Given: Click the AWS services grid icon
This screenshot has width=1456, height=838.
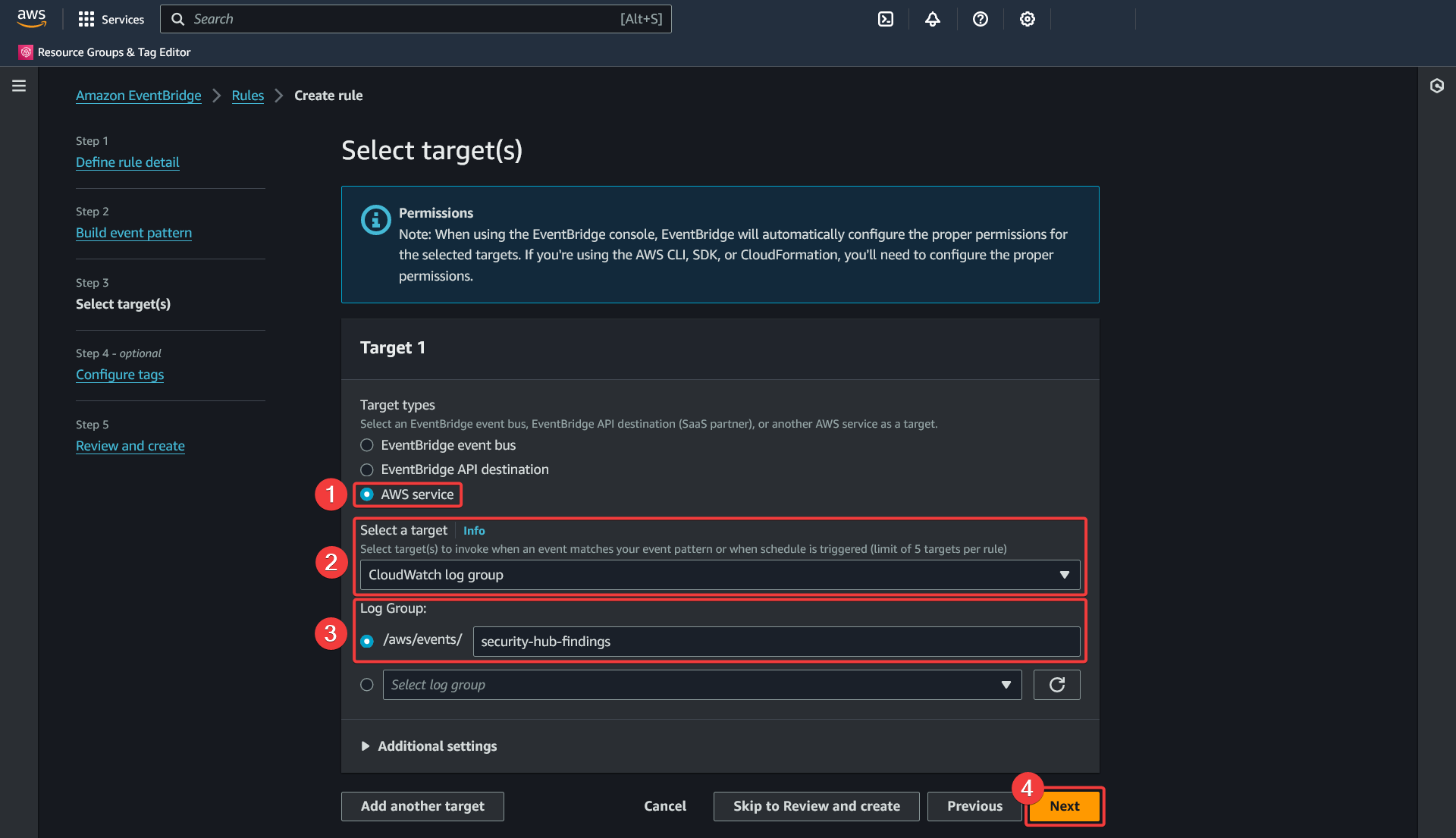Looking at the screenshot, I should [x=86, y=18].
